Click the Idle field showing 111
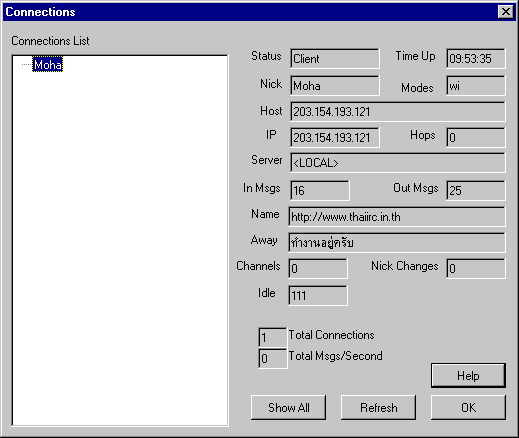Viewport: 519px width, 438px height. [x=318, y=295]
